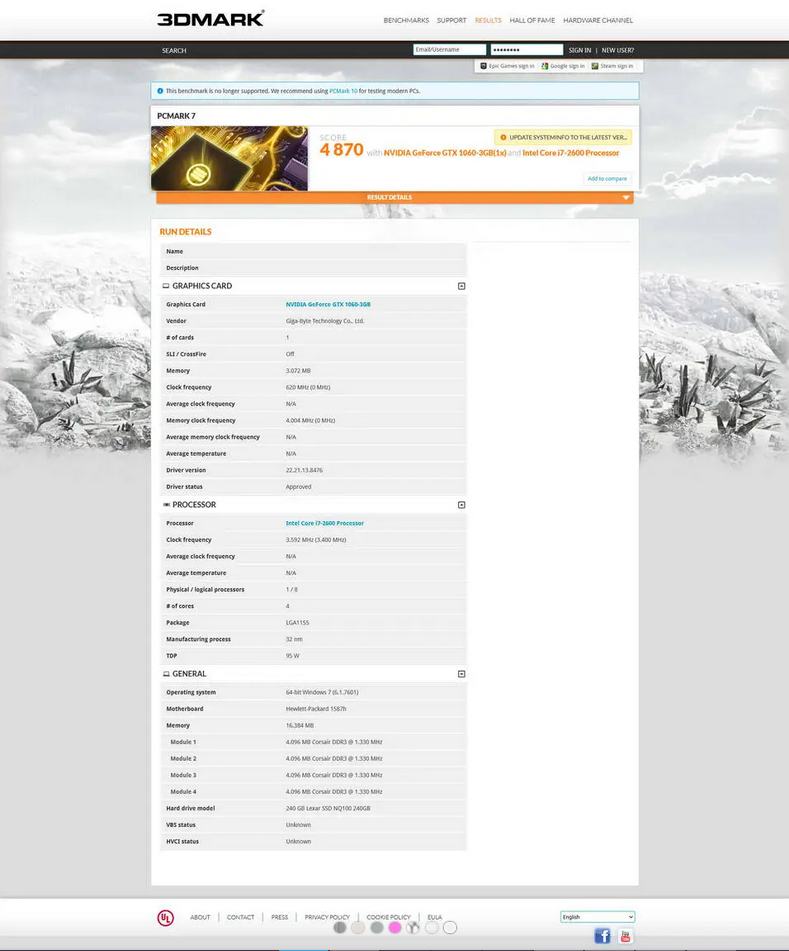Click the Module 1 memory row
The width and height of the screenshot is (789, 951).
pos(313,742)
